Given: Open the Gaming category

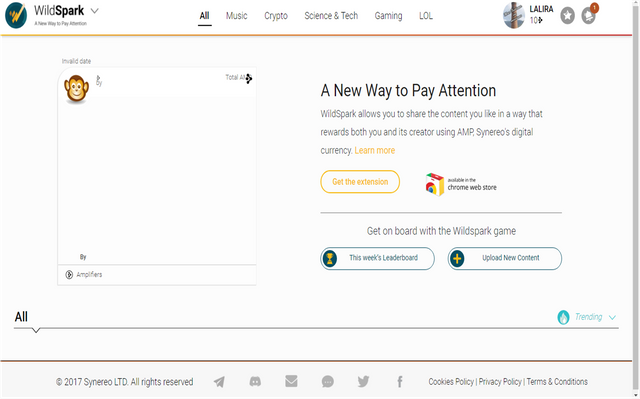Looking at the screenshot, I should tap(388, 16).
